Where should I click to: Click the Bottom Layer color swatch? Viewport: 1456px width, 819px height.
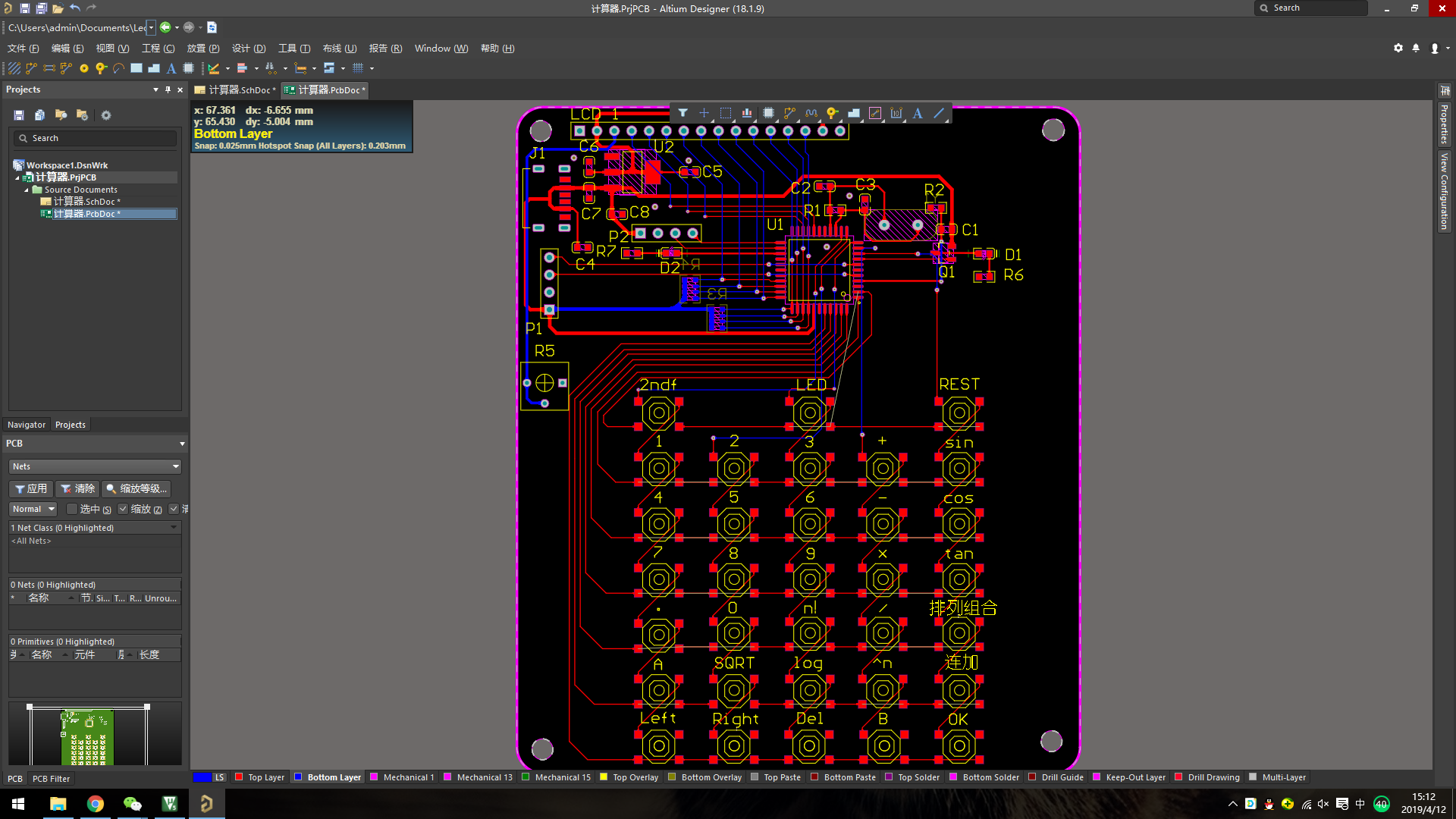pos(298,777)
